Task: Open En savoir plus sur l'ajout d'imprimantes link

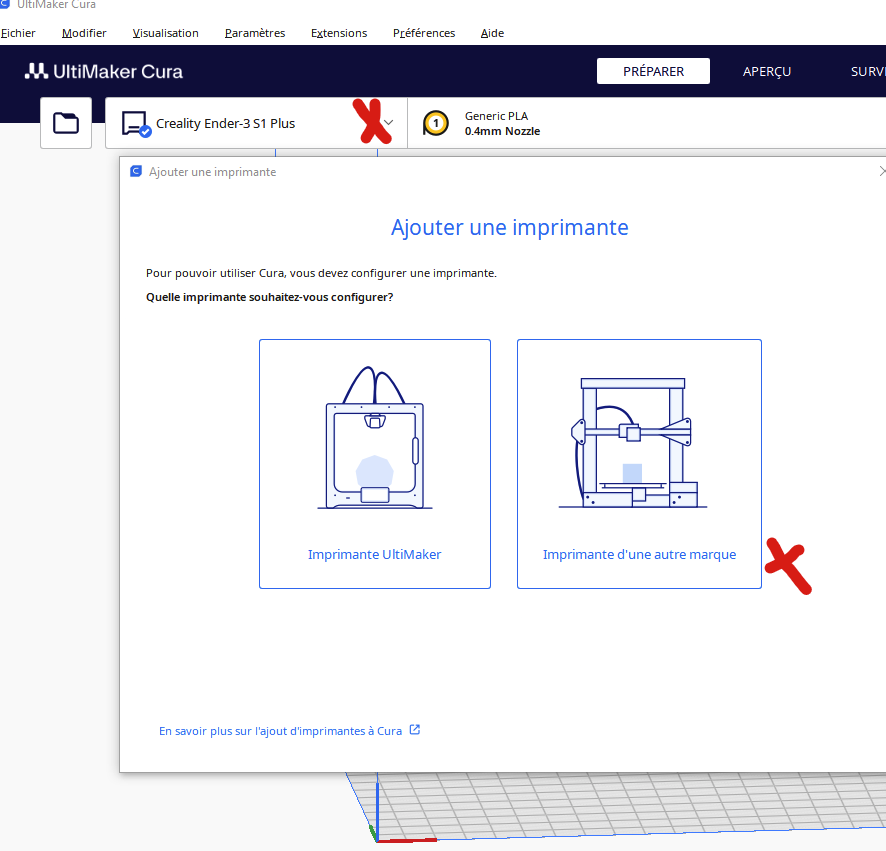Action: (280, 731)
